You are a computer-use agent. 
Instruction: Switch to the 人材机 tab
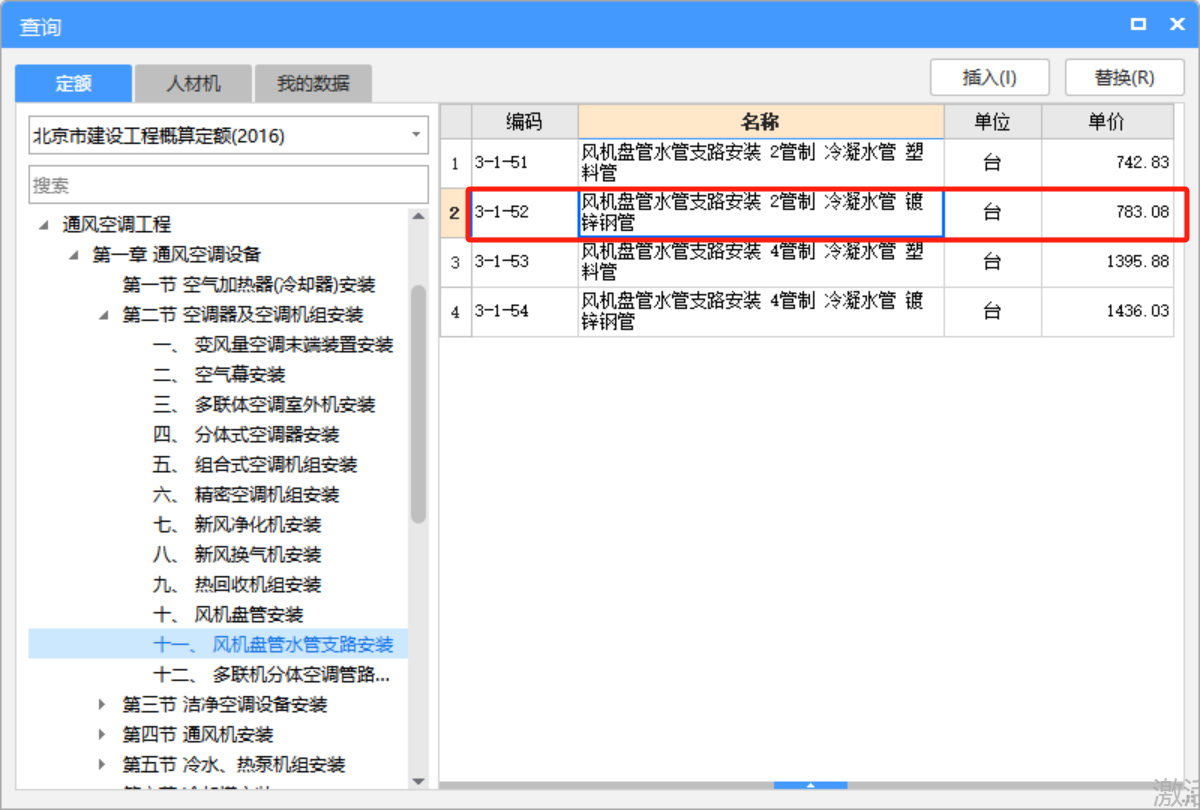point(193,84)
